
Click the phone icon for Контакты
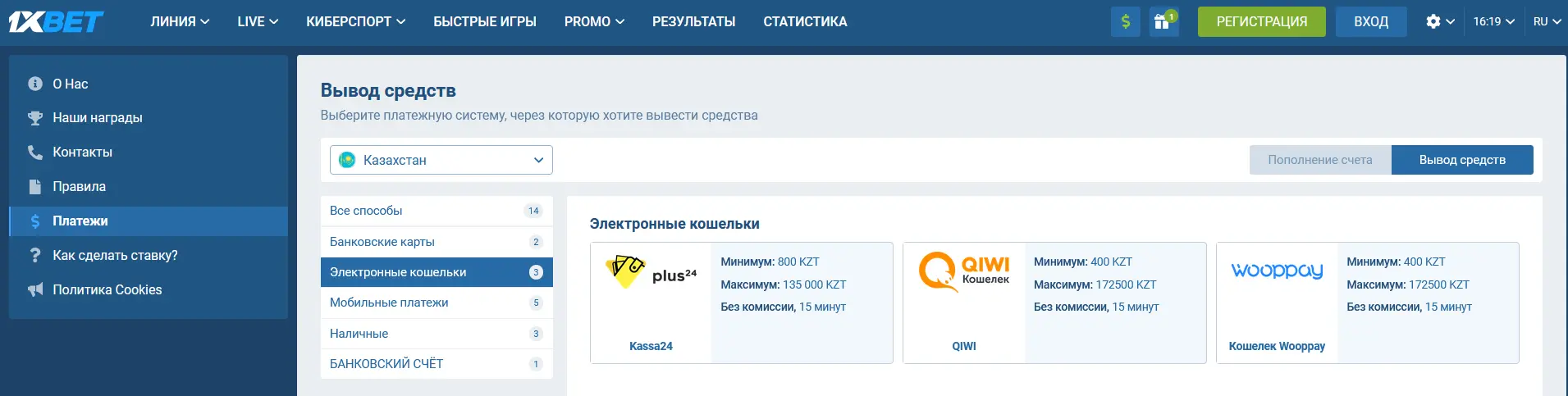[x=35, y=152]
